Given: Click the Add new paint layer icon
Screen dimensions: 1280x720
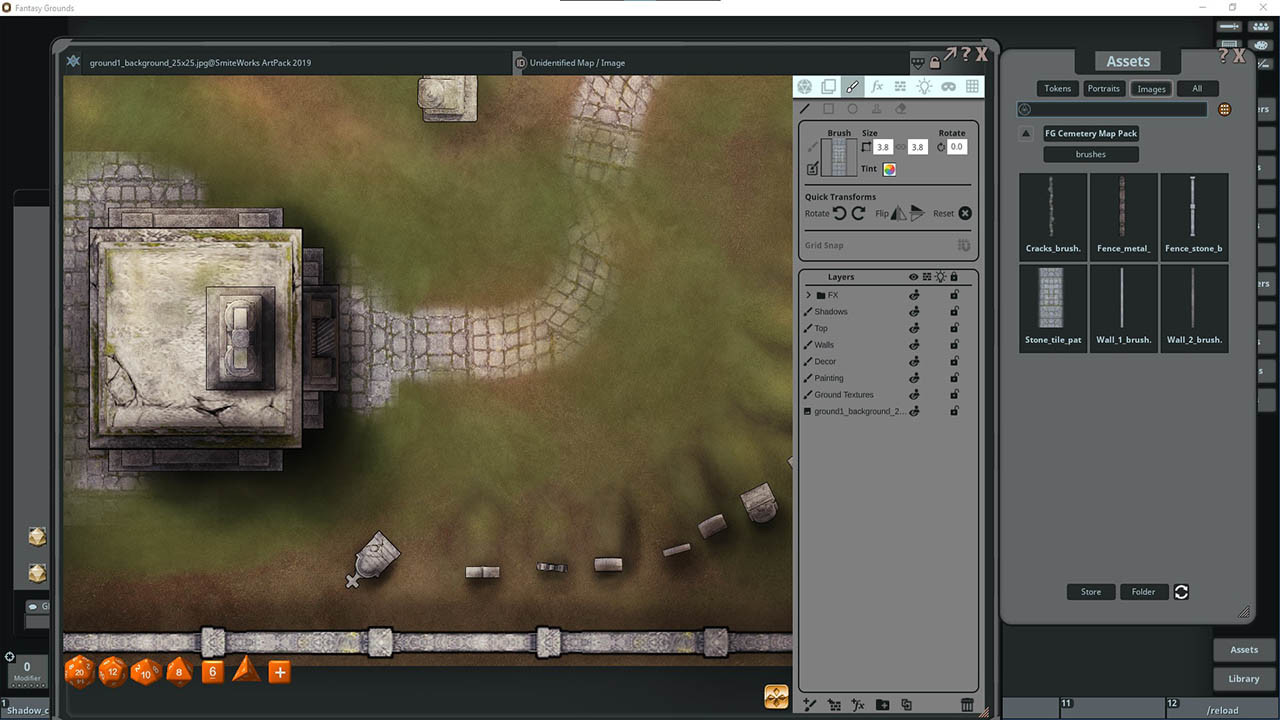Looking at the screenshot, I should 810,704.
